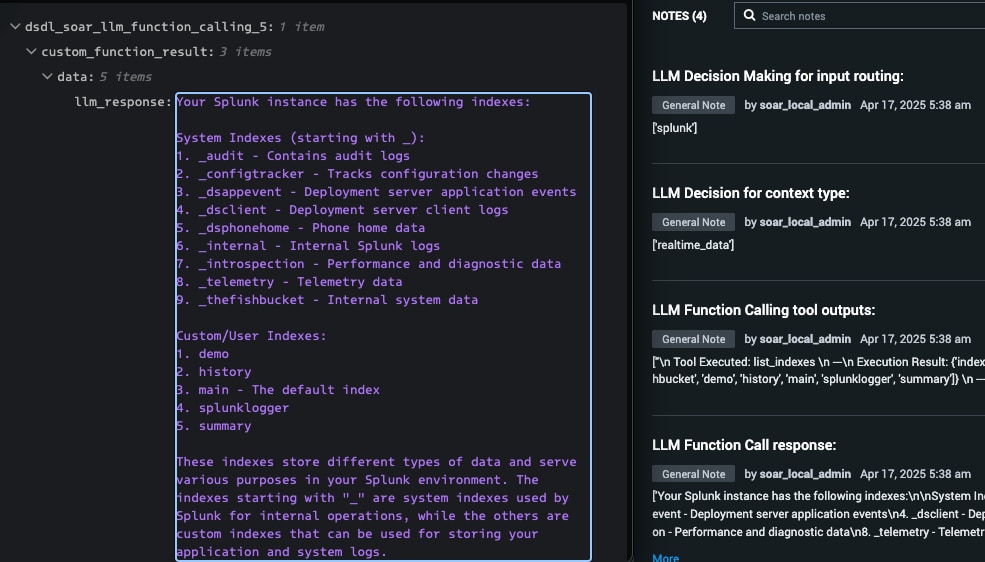Click soar_local_admin author on Function Call response note
The image size is (985, 562).
click(x=805, y=474)
